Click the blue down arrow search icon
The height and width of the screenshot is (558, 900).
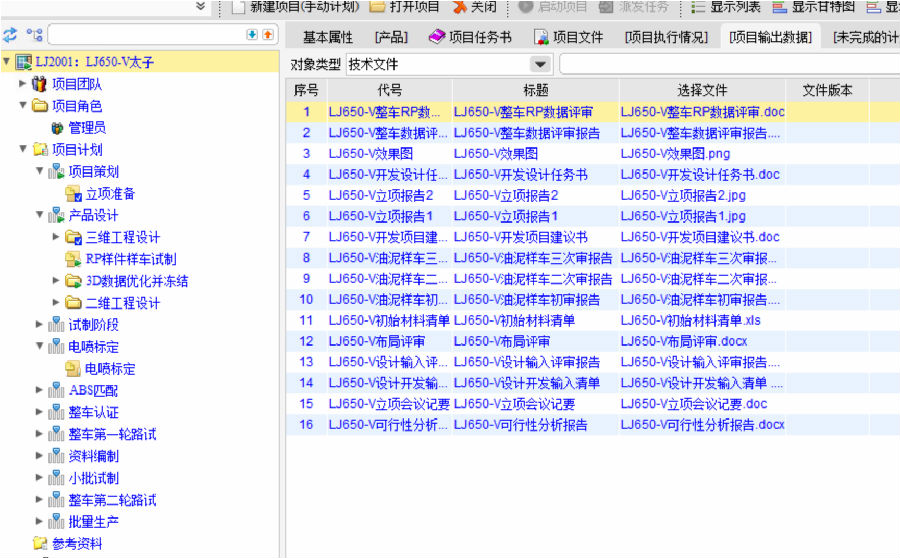click(252, 35)
